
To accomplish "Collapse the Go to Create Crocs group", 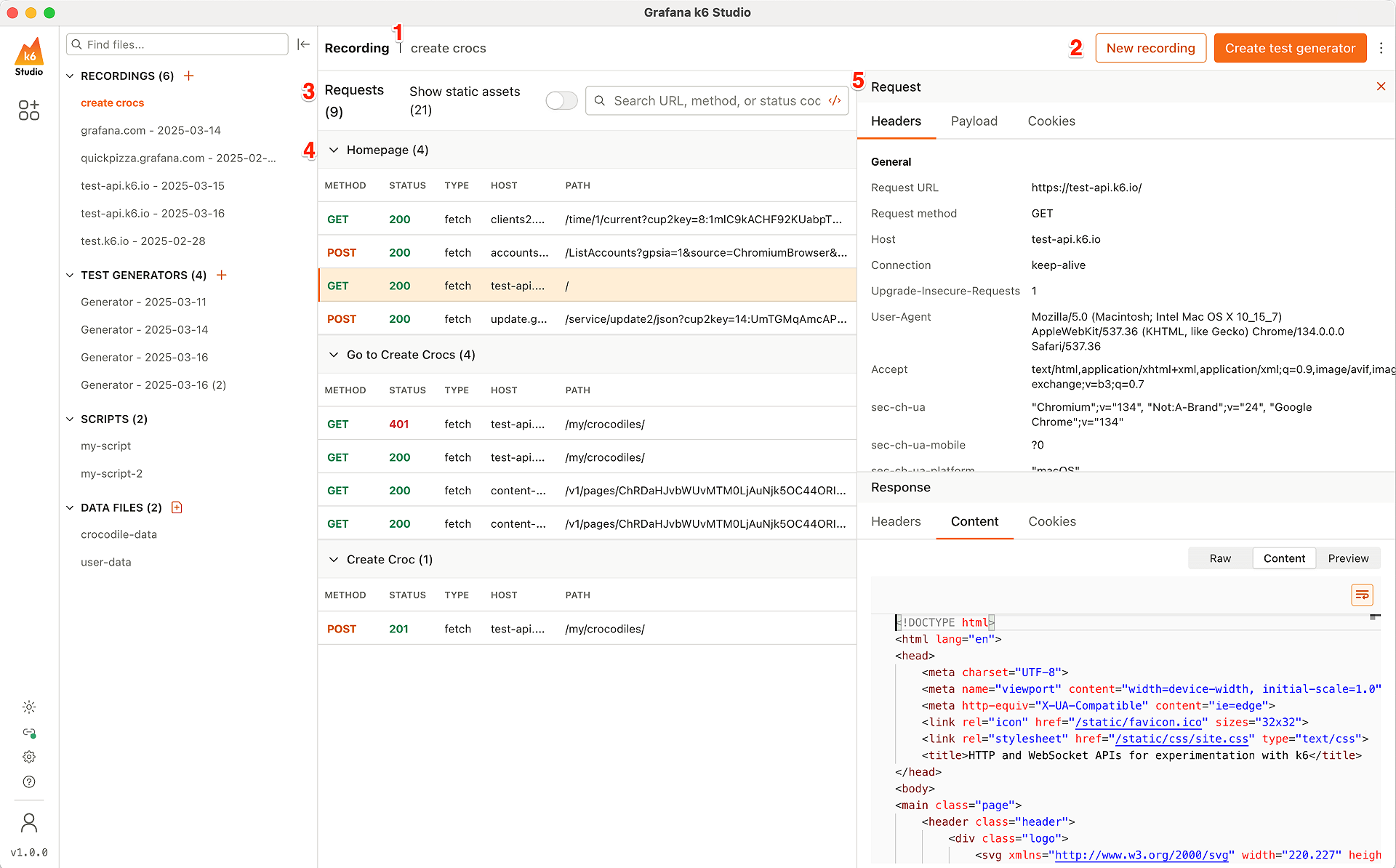I will (x=334, y=355).
